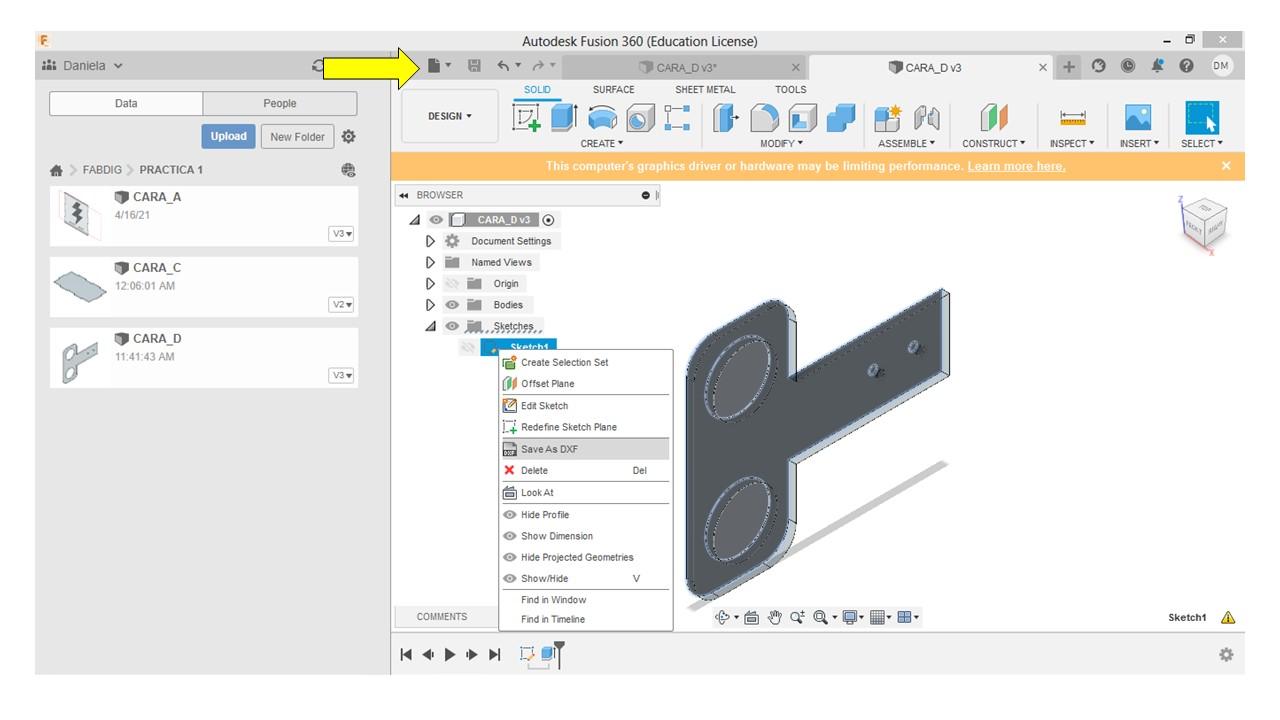Viewport: 1280px width, 720px height.
Task: Open the Help question mark menu
Action: pos(1187,66)
